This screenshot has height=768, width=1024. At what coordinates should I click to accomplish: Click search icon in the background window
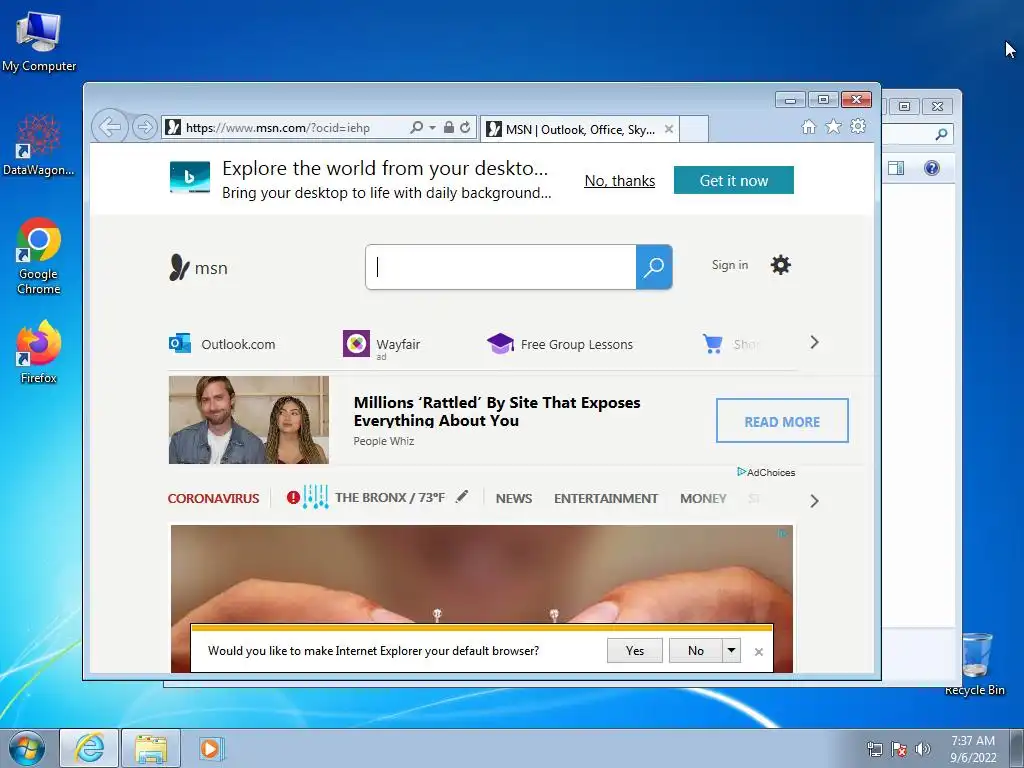[941, 135]
